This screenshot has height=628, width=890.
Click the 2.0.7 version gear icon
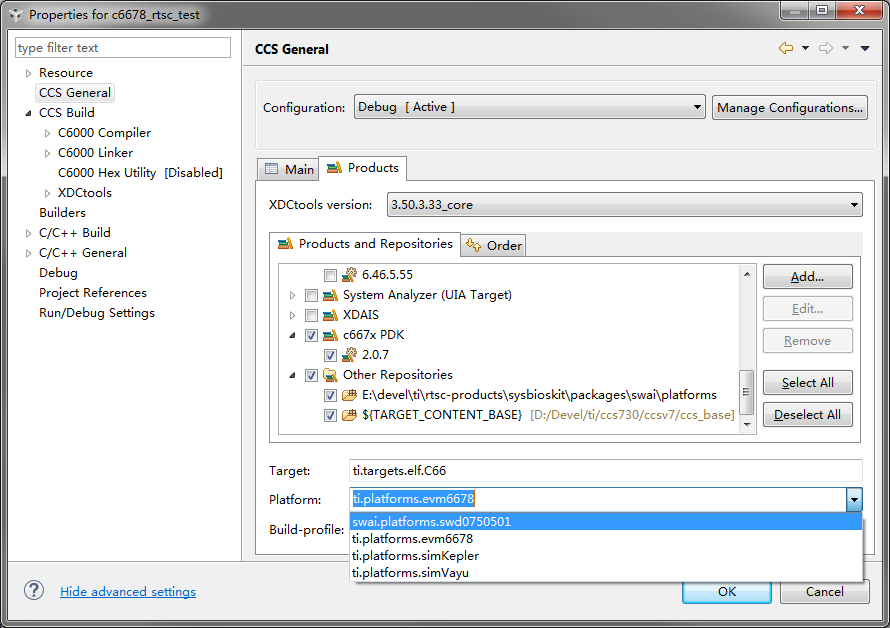tap(349, 355)
